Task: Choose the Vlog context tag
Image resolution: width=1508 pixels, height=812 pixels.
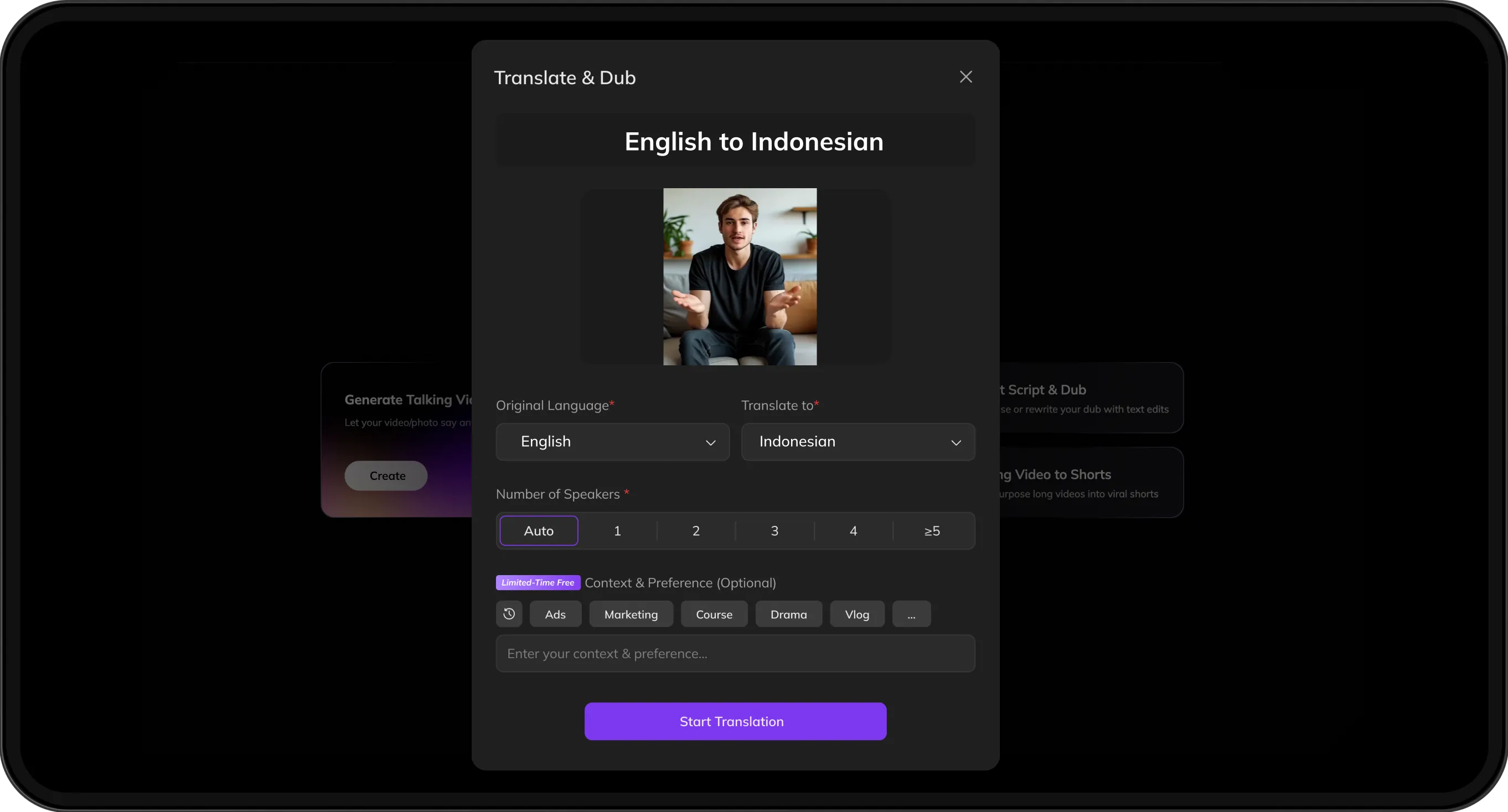Action: (857, 614)
